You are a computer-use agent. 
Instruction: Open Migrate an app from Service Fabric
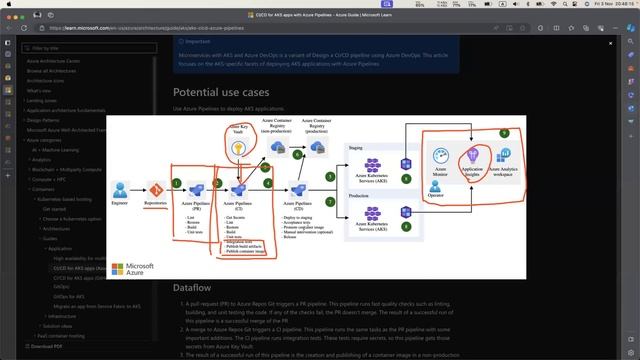pos(97,306)
